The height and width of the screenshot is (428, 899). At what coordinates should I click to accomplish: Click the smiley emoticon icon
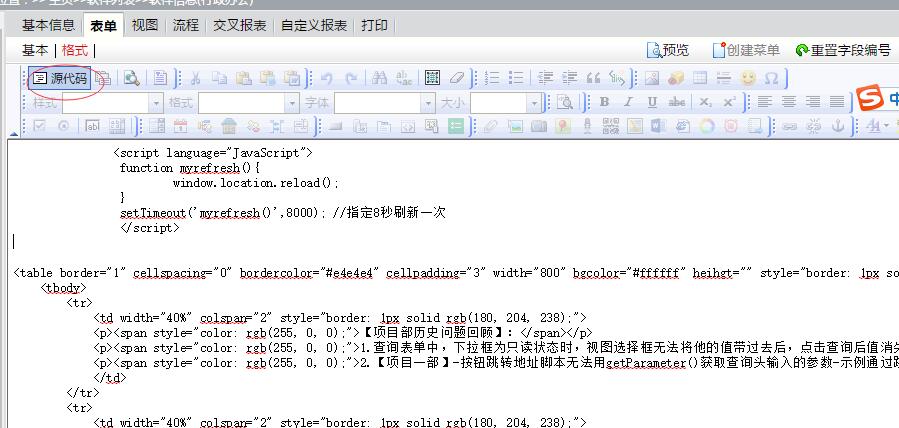tap(748, 78)
